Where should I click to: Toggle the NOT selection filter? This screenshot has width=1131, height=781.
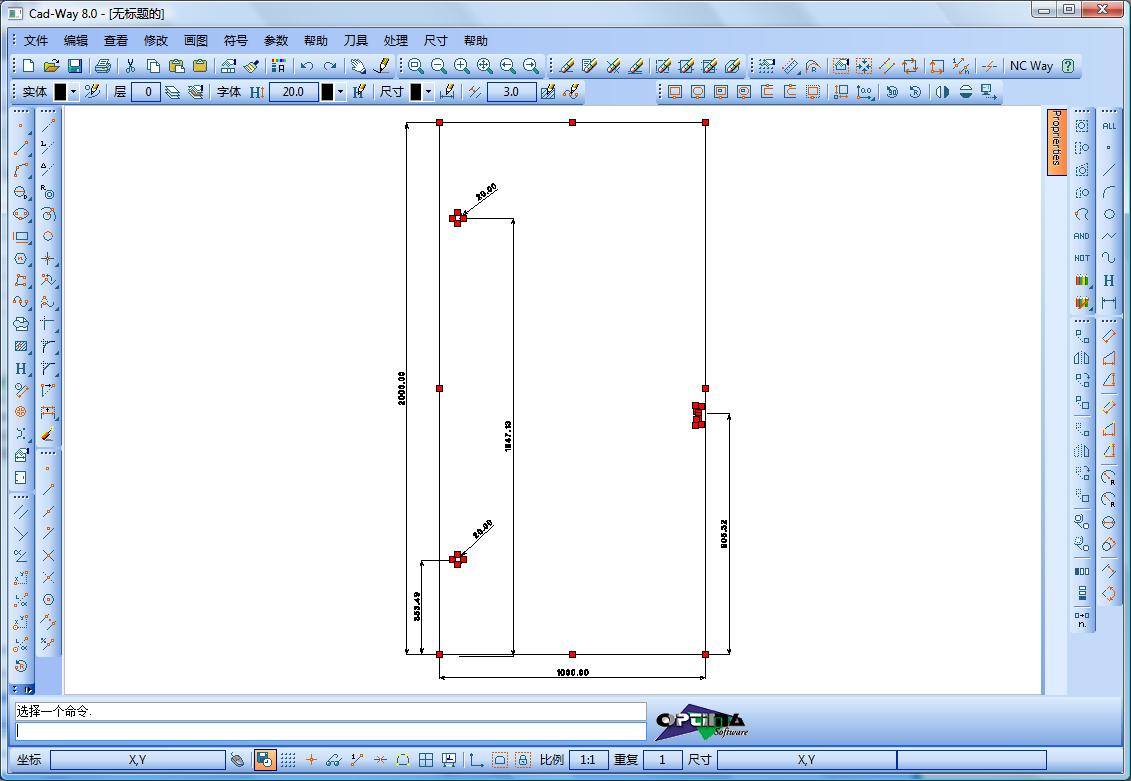tap(1081, 258)
